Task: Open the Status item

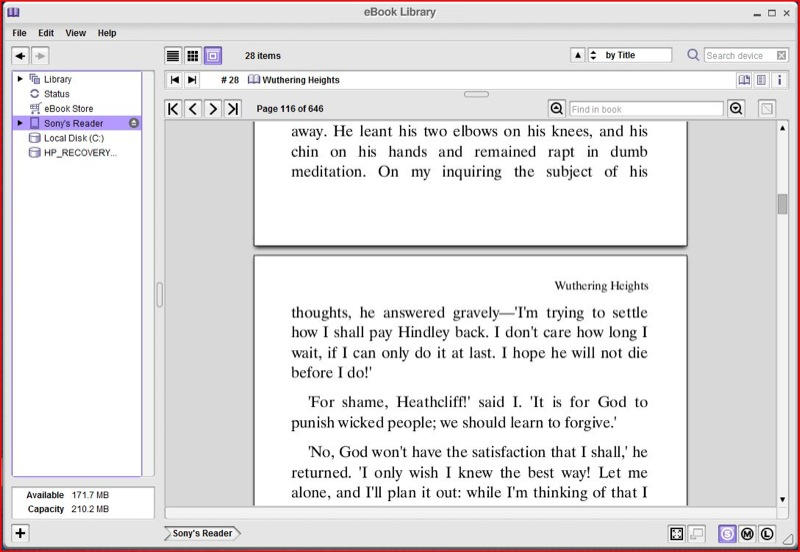Action: 56,94
